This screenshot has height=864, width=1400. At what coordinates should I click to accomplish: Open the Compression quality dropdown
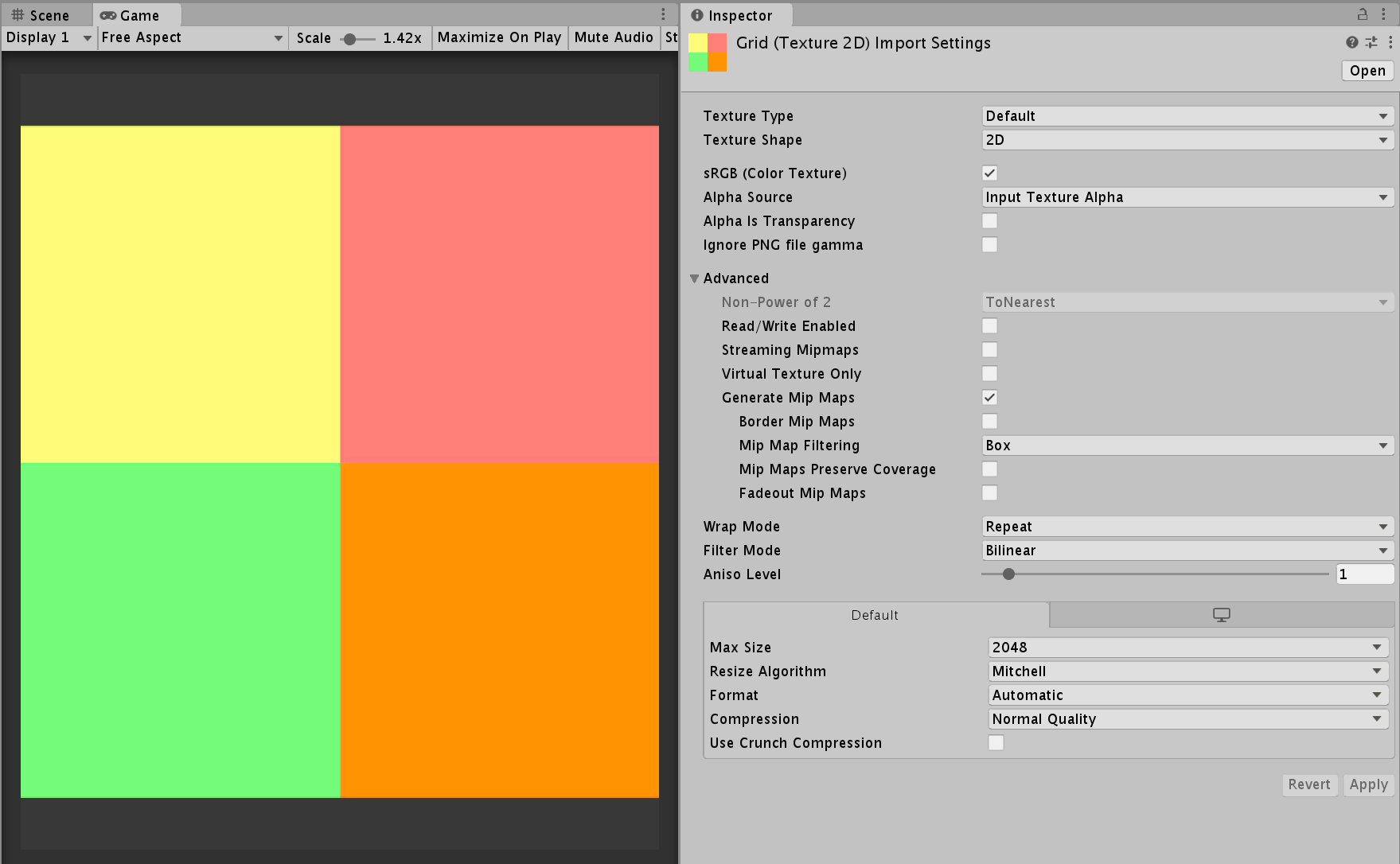[1188, 719]
